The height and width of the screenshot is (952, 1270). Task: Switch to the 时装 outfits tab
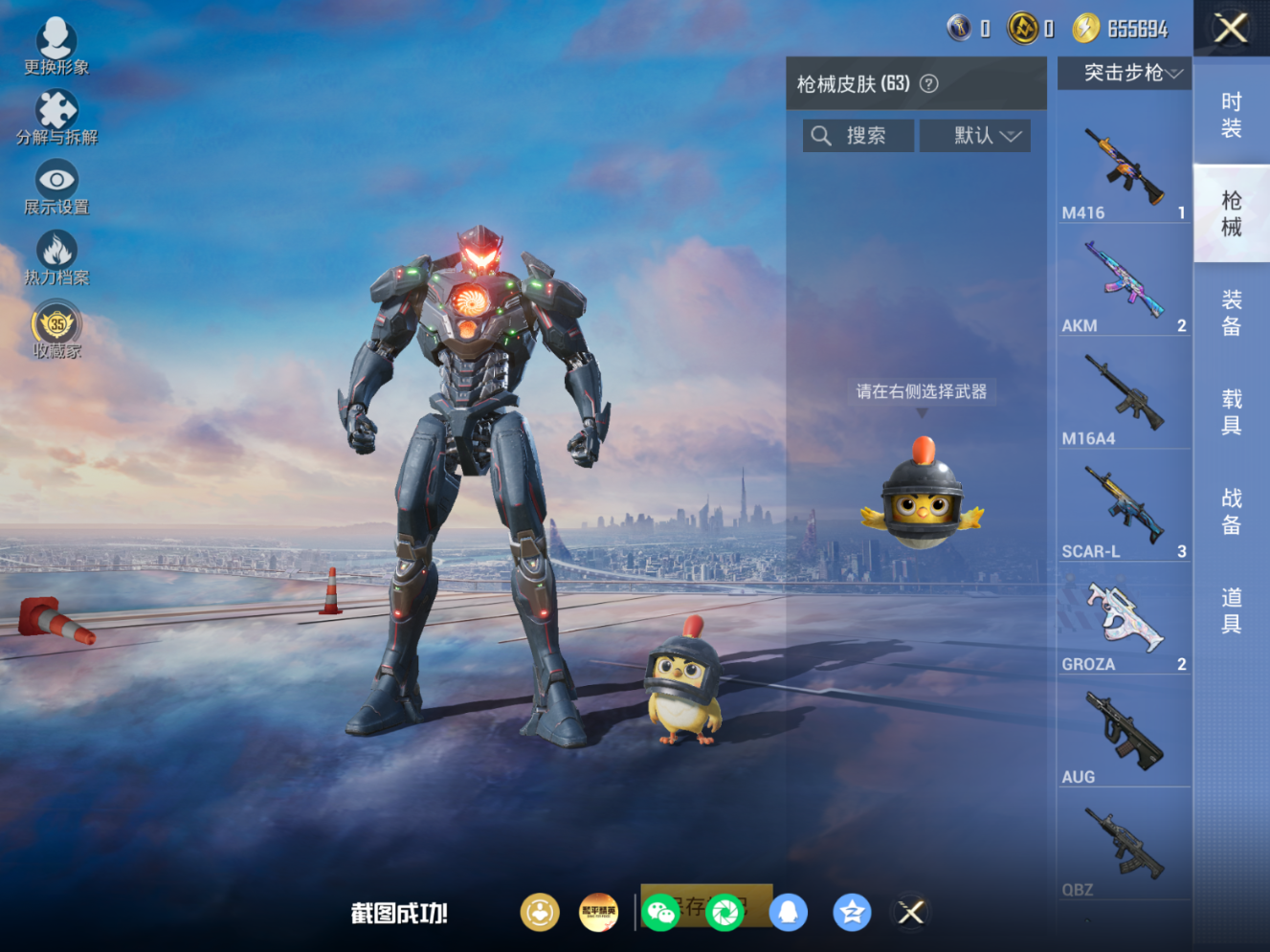[1231, 115]
